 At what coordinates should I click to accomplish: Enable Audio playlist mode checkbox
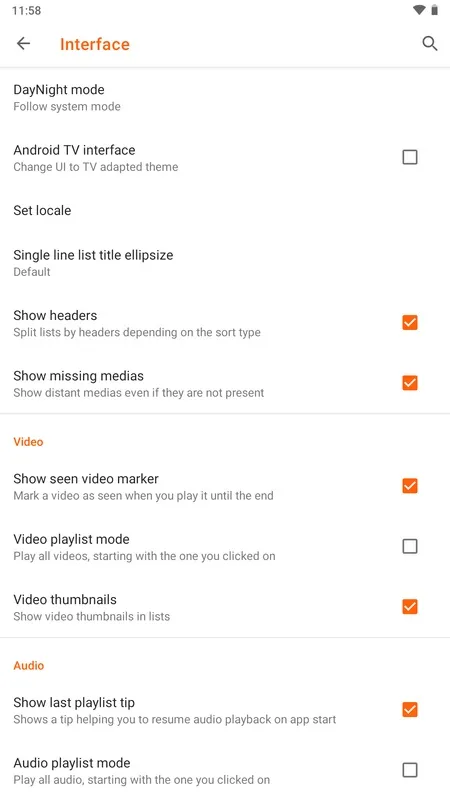click(x=410, y=770)
